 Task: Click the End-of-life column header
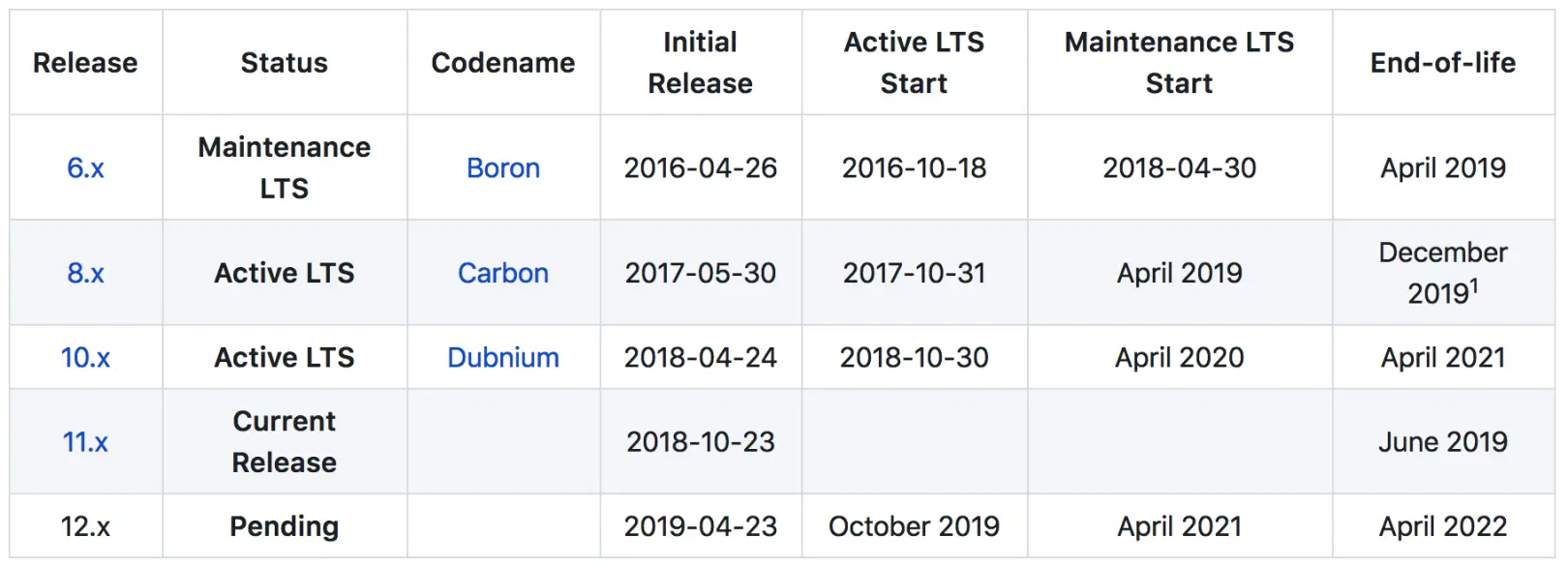[x=1442, y=63]
